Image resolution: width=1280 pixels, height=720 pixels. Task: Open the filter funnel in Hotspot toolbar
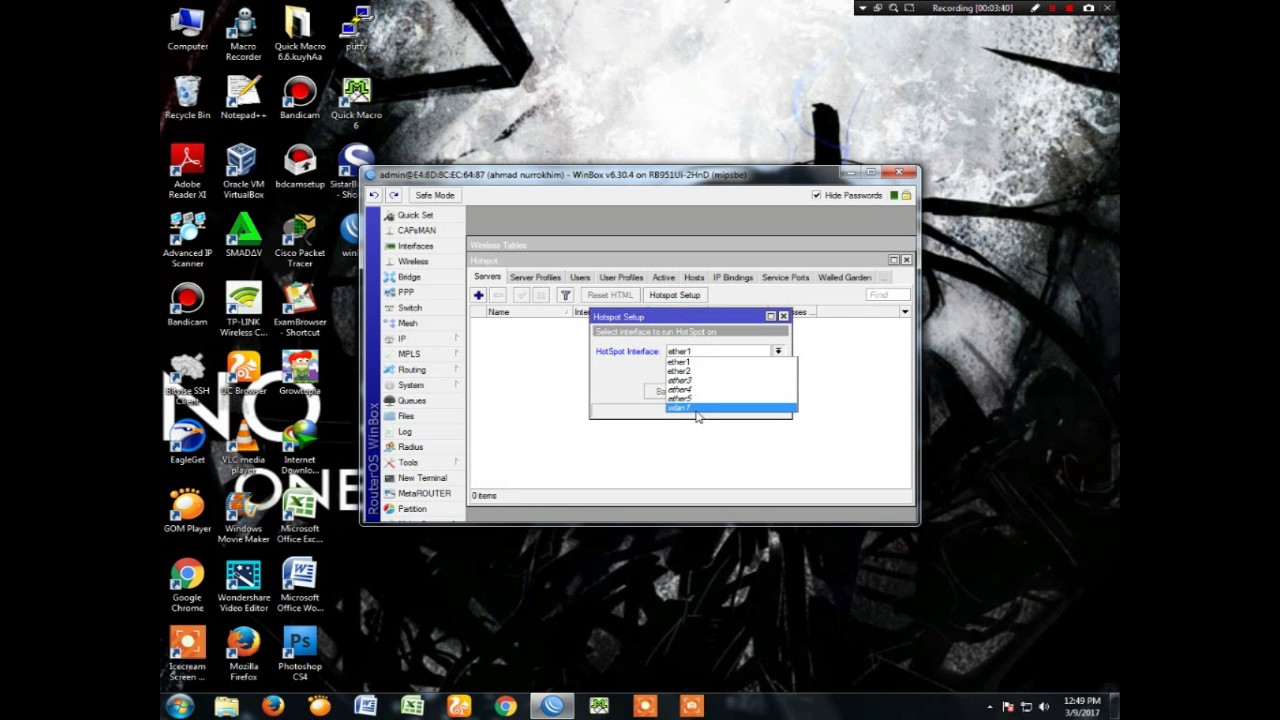[565, 295]
